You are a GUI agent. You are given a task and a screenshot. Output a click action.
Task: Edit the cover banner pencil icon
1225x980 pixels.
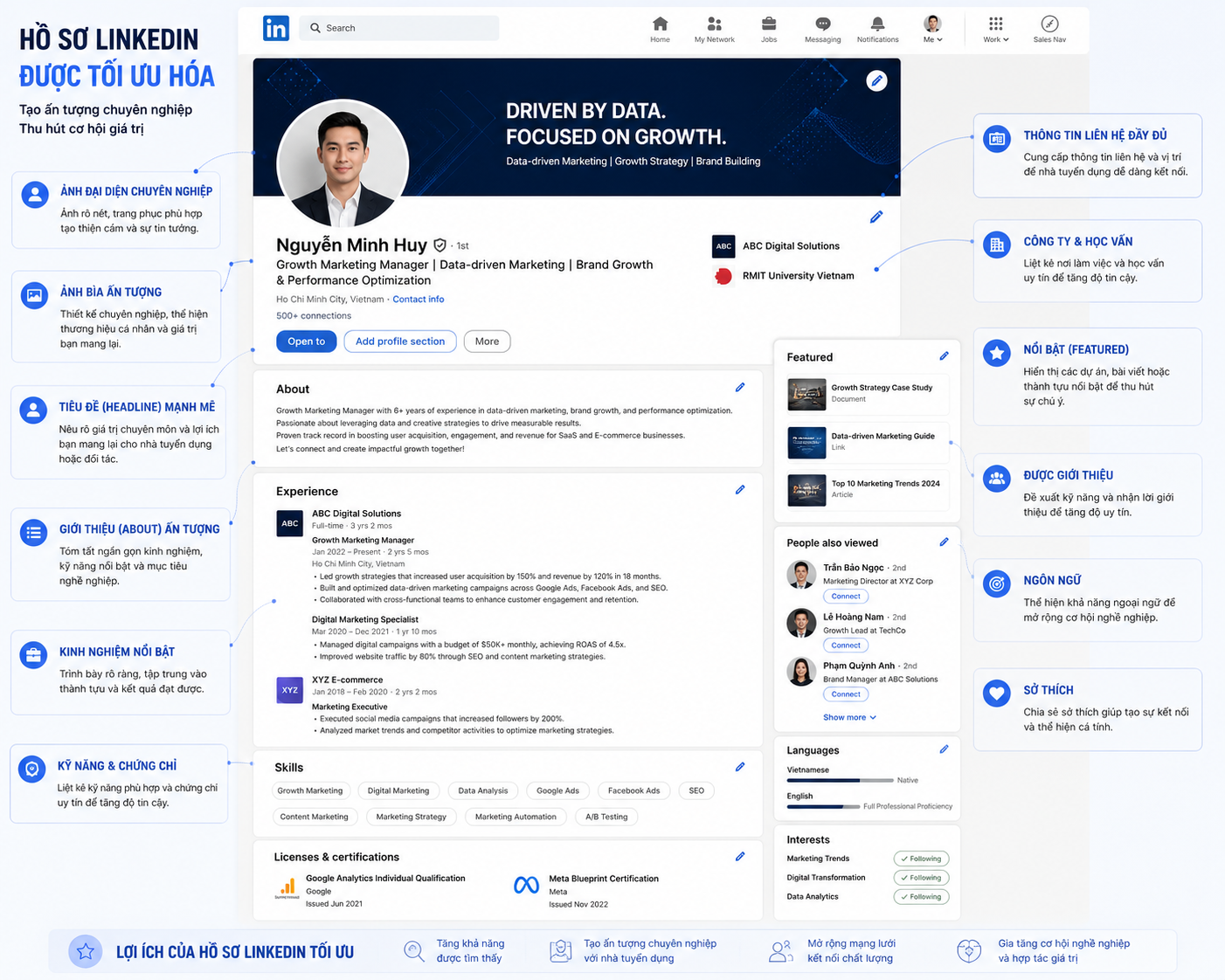pos(876,81)
